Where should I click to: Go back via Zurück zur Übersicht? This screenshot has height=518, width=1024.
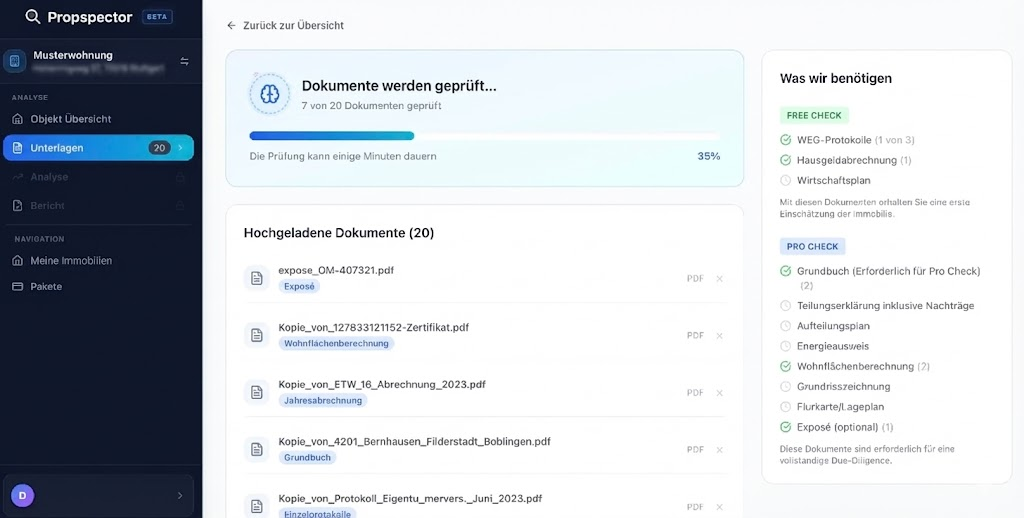[x=285, y=25]
